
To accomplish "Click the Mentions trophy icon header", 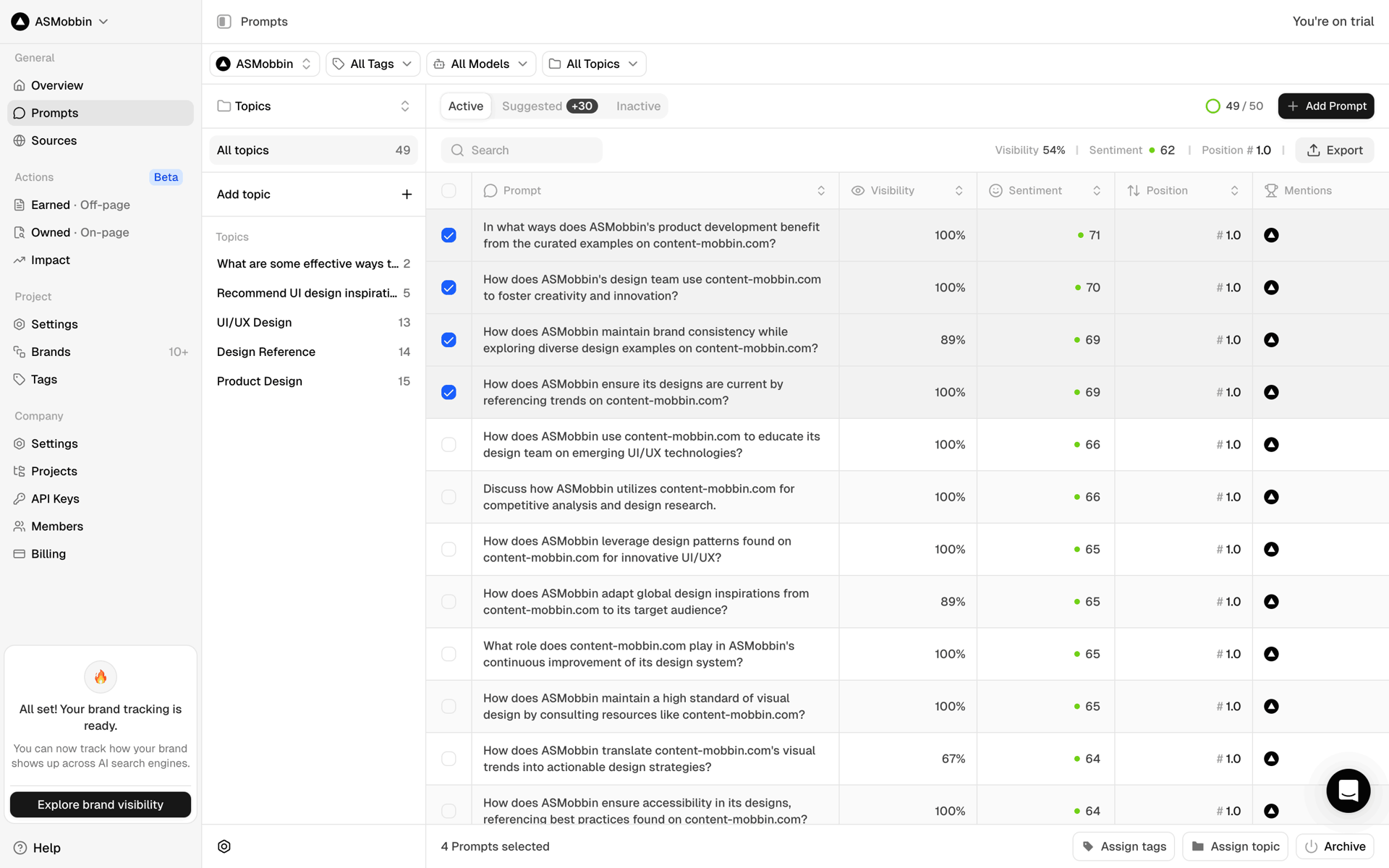I will [x=1271, y=190].
